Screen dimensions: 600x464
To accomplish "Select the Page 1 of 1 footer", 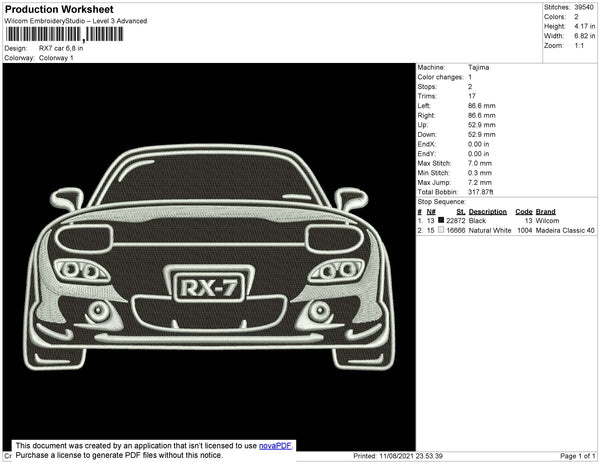I will (x=577, y=456).
